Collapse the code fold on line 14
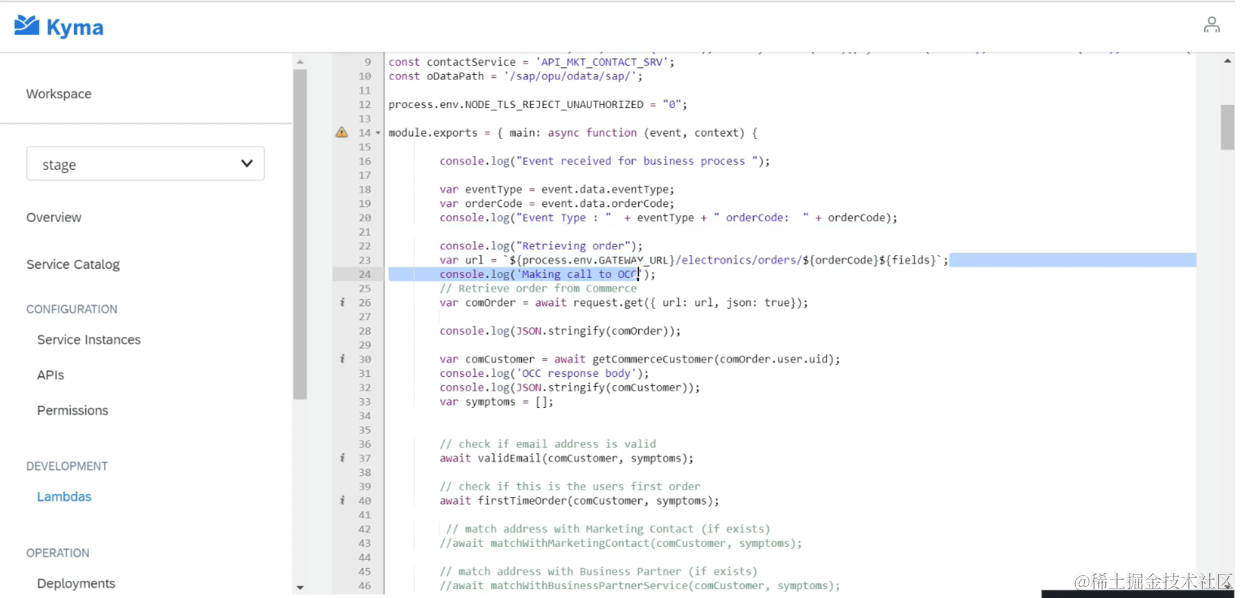The width and height of the screenshot is (1240, 598). tap(378, 133)
